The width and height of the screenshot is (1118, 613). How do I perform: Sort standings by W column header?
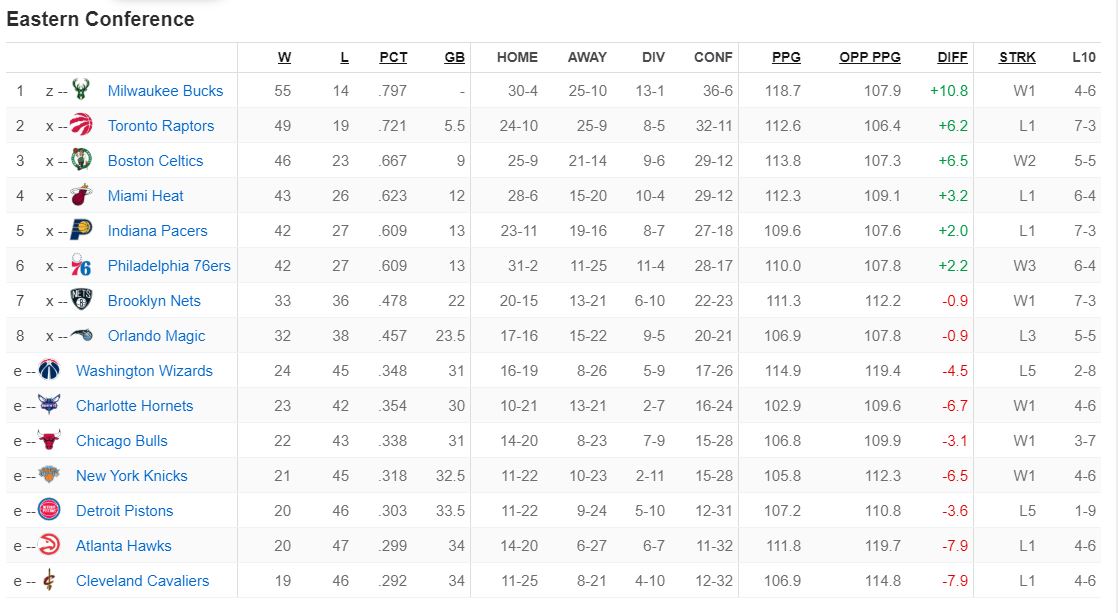[284, 57]
